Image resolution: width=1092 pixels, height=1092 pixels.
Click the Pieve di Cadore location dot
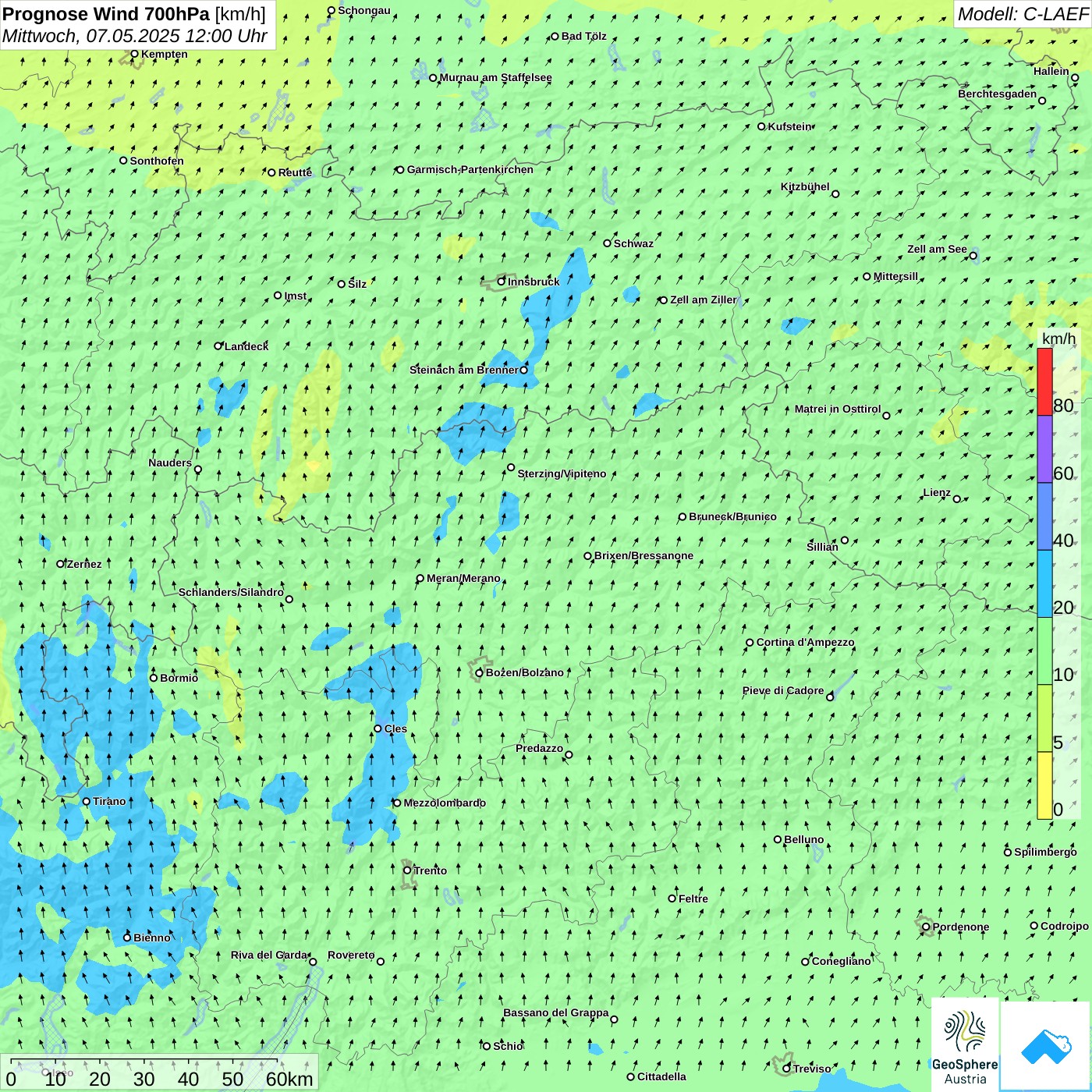(830, 697)
